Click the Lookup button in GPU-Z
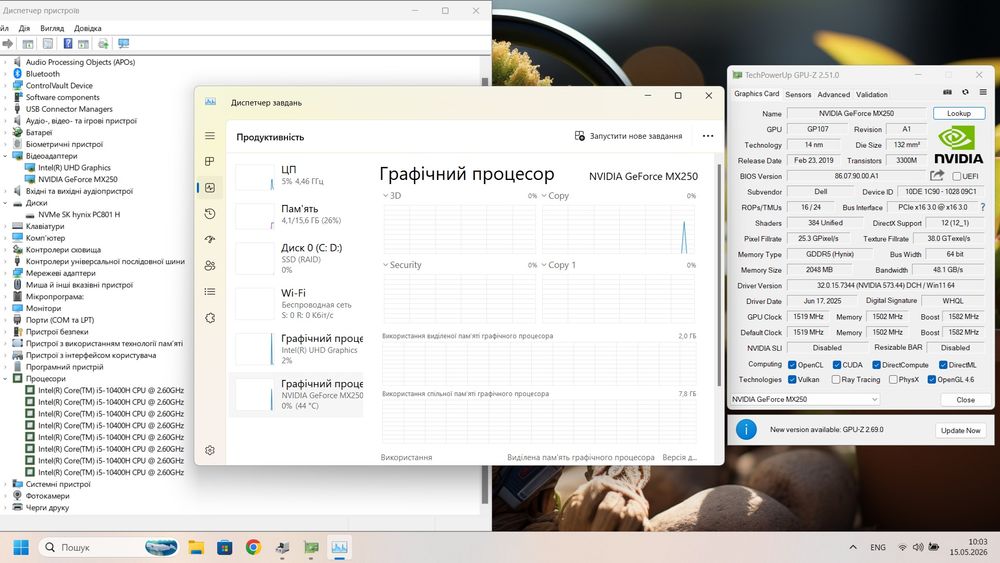This screenshot has width=1000, height=563. (959, 113)
